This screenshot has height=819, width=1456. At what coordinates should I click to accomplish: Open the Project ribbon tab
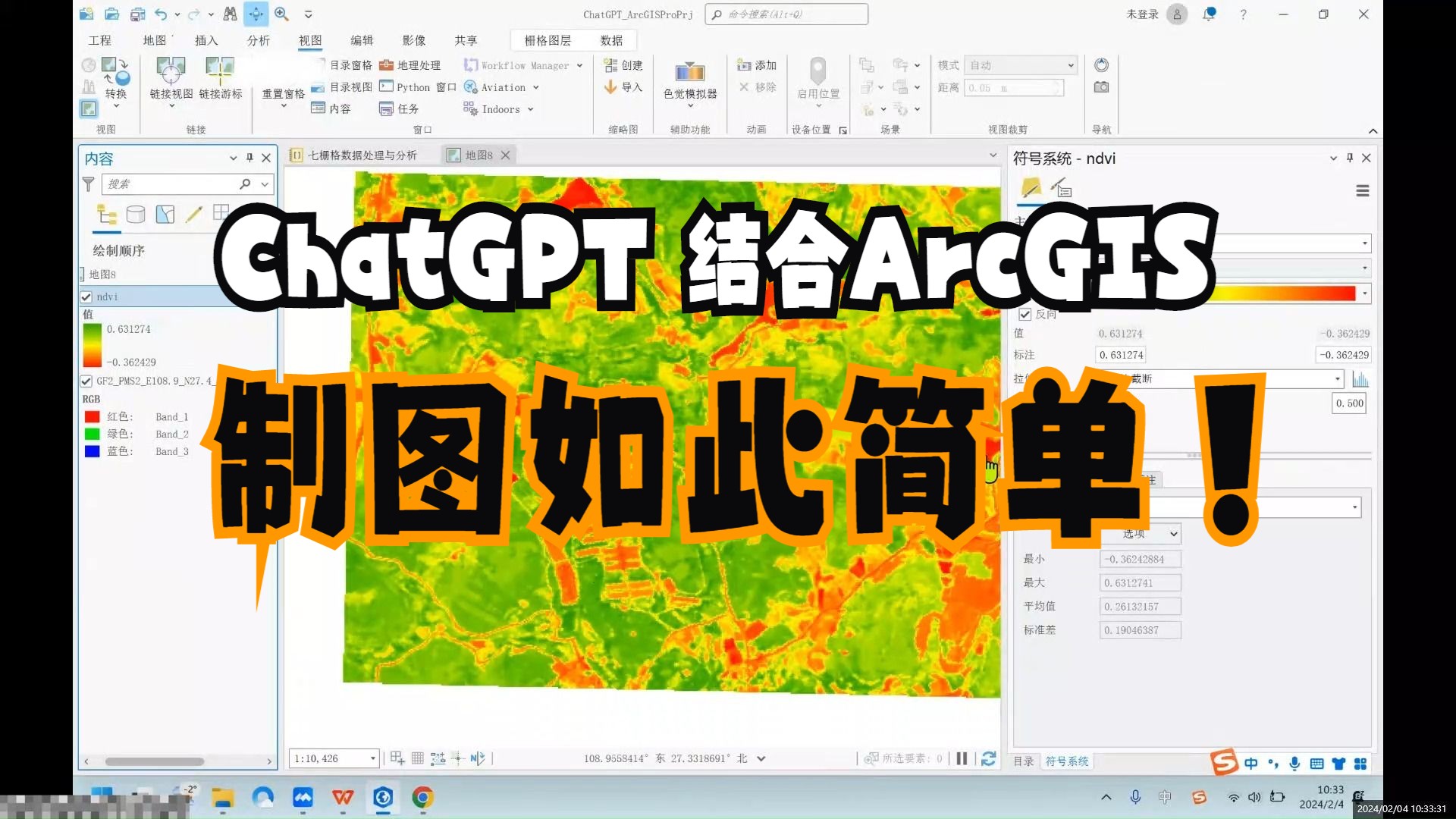(x=99, y=40)
